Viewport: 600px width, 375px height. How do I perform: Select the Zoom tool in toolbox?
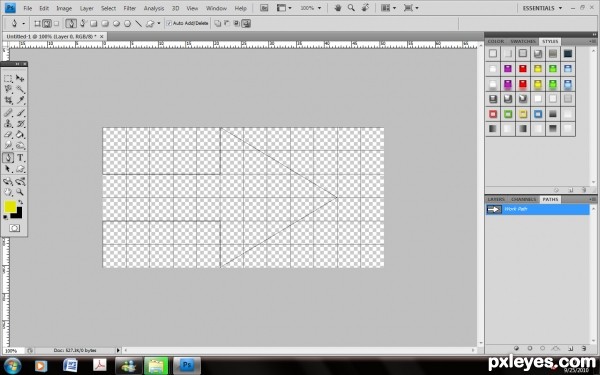(20, 192)
